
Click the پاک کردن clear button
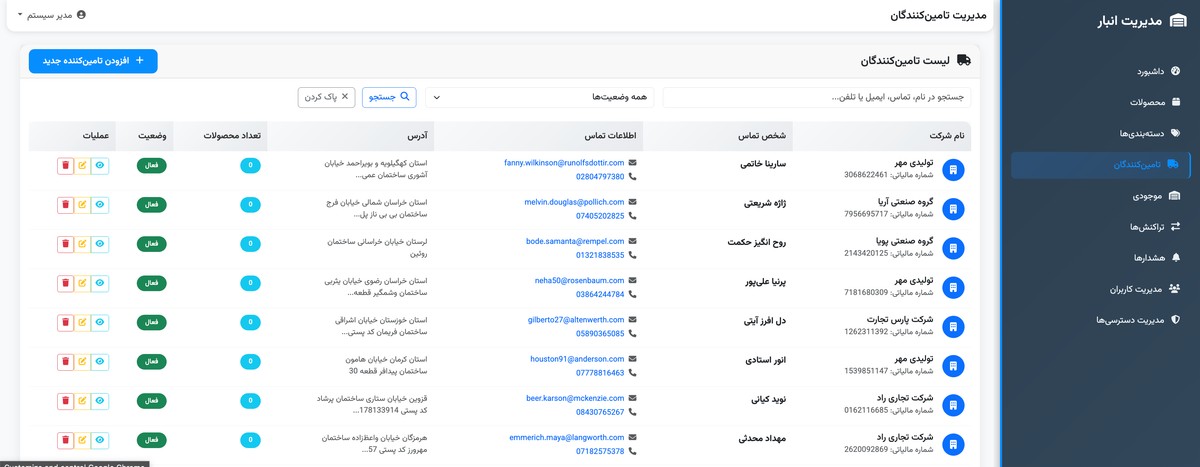coord(326,97)
